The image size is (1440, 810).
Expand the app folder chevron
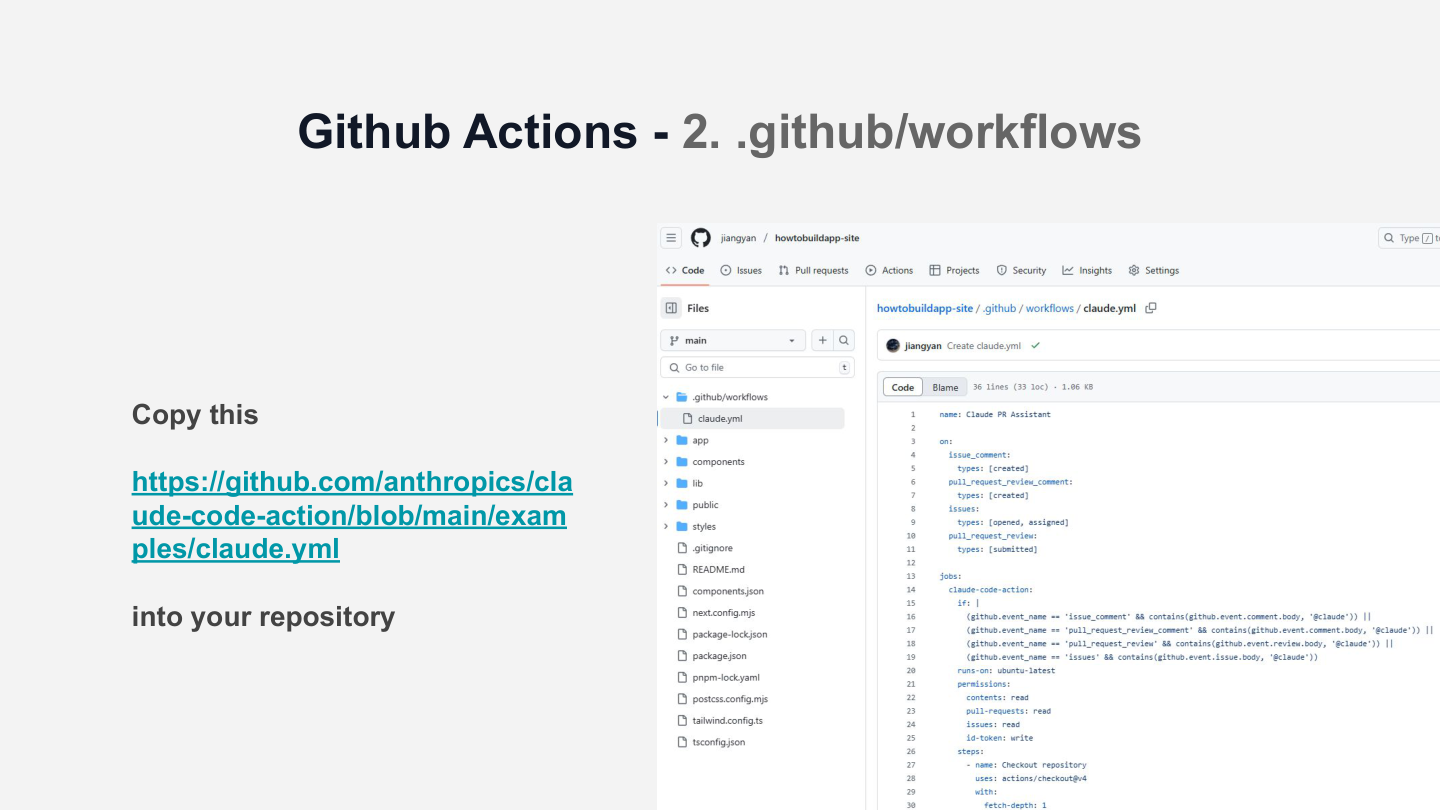pos(666,440)
